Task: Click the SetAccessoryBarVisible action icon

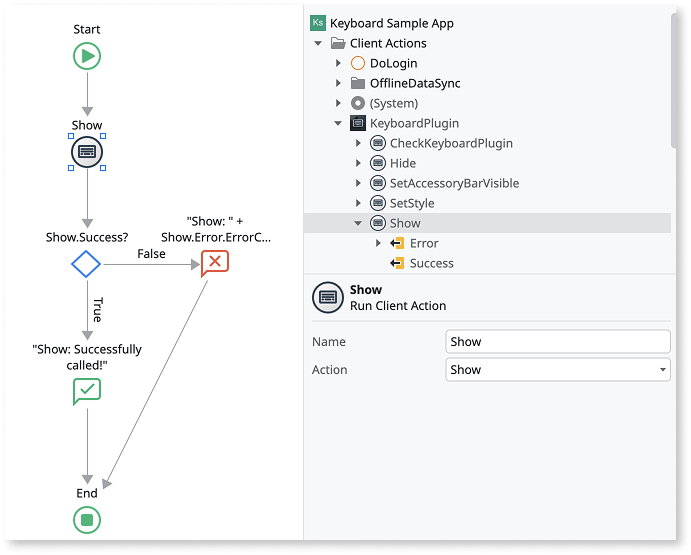Action: (378, 183)
